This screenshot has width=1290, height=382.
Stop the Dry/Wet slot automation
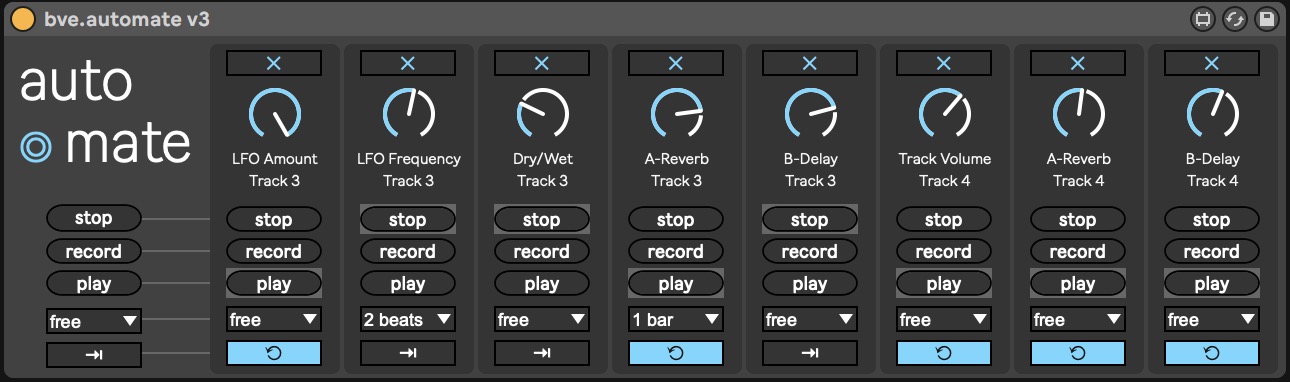pos(542,219)
